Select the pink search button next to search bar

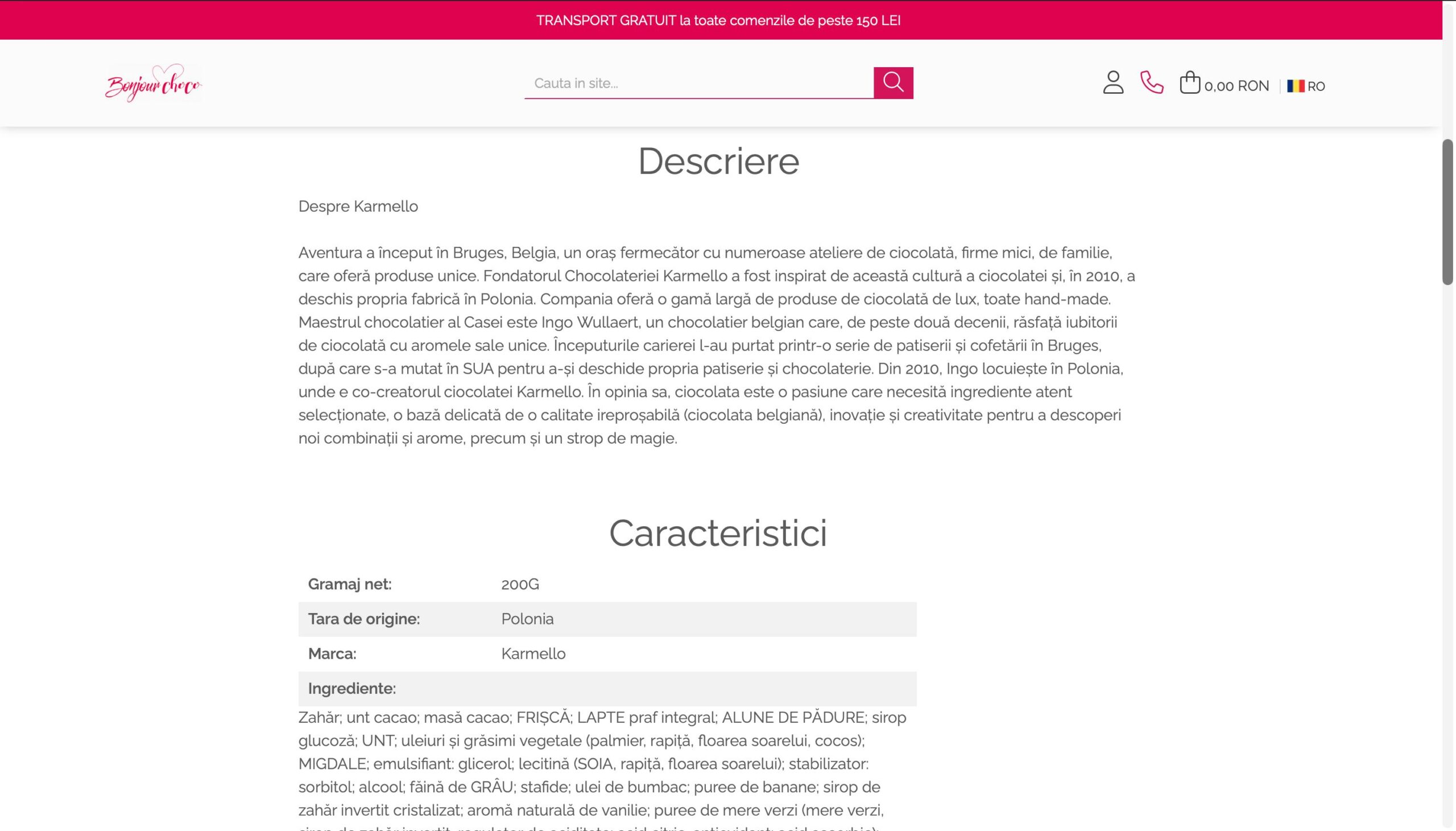point(893,82)
